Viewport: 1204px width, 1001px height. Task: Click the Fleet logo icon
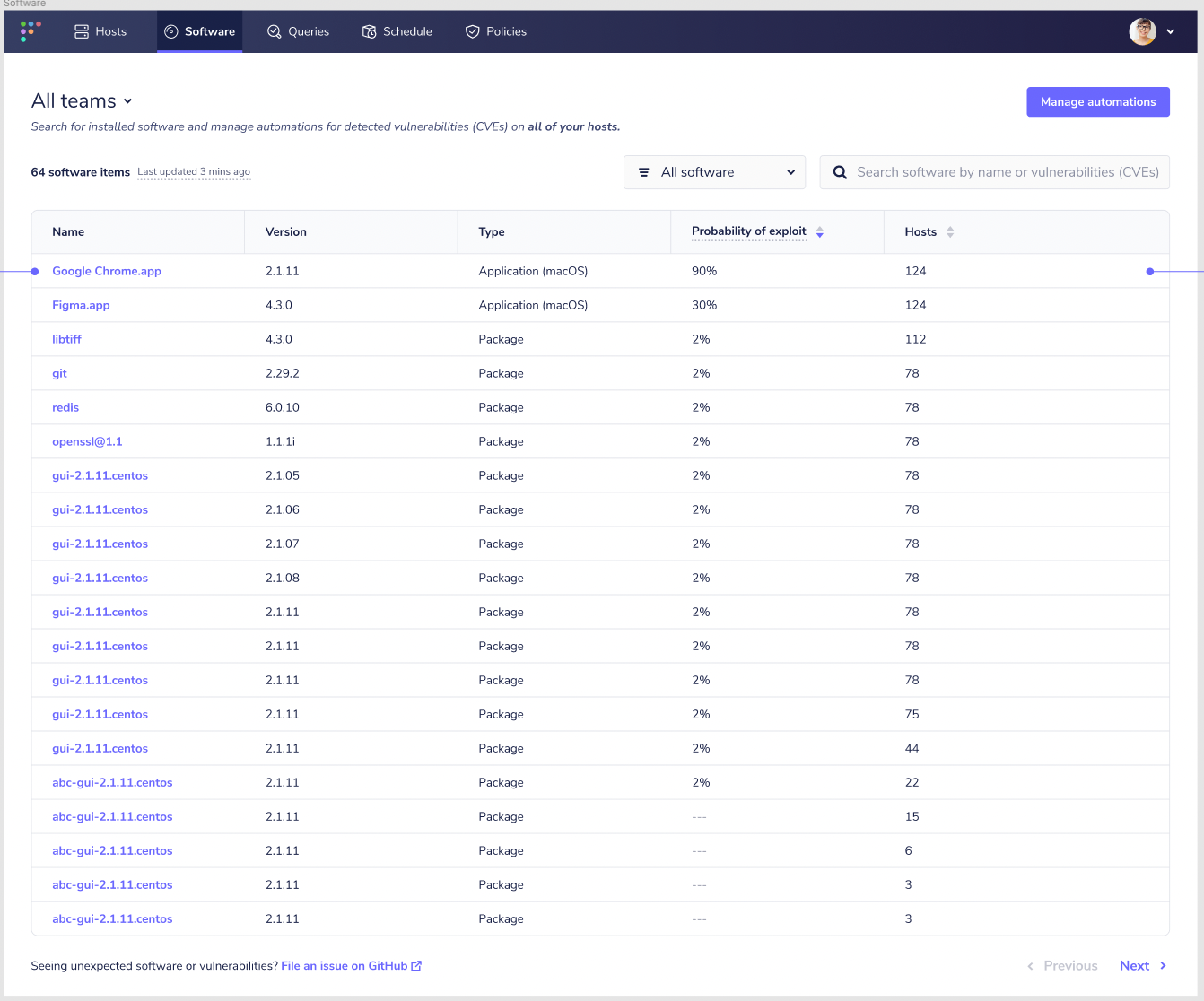point(30,30)
